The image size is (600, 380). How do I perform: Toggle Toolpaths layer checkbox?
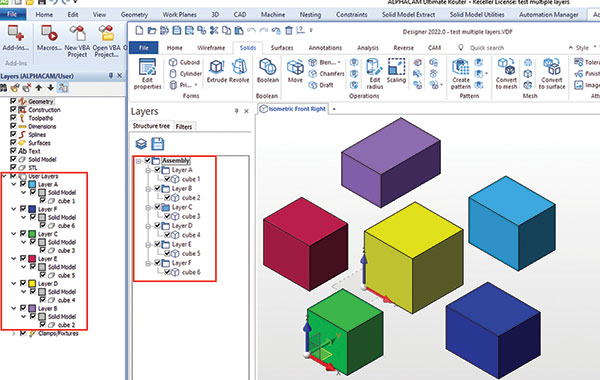point(13,117)
